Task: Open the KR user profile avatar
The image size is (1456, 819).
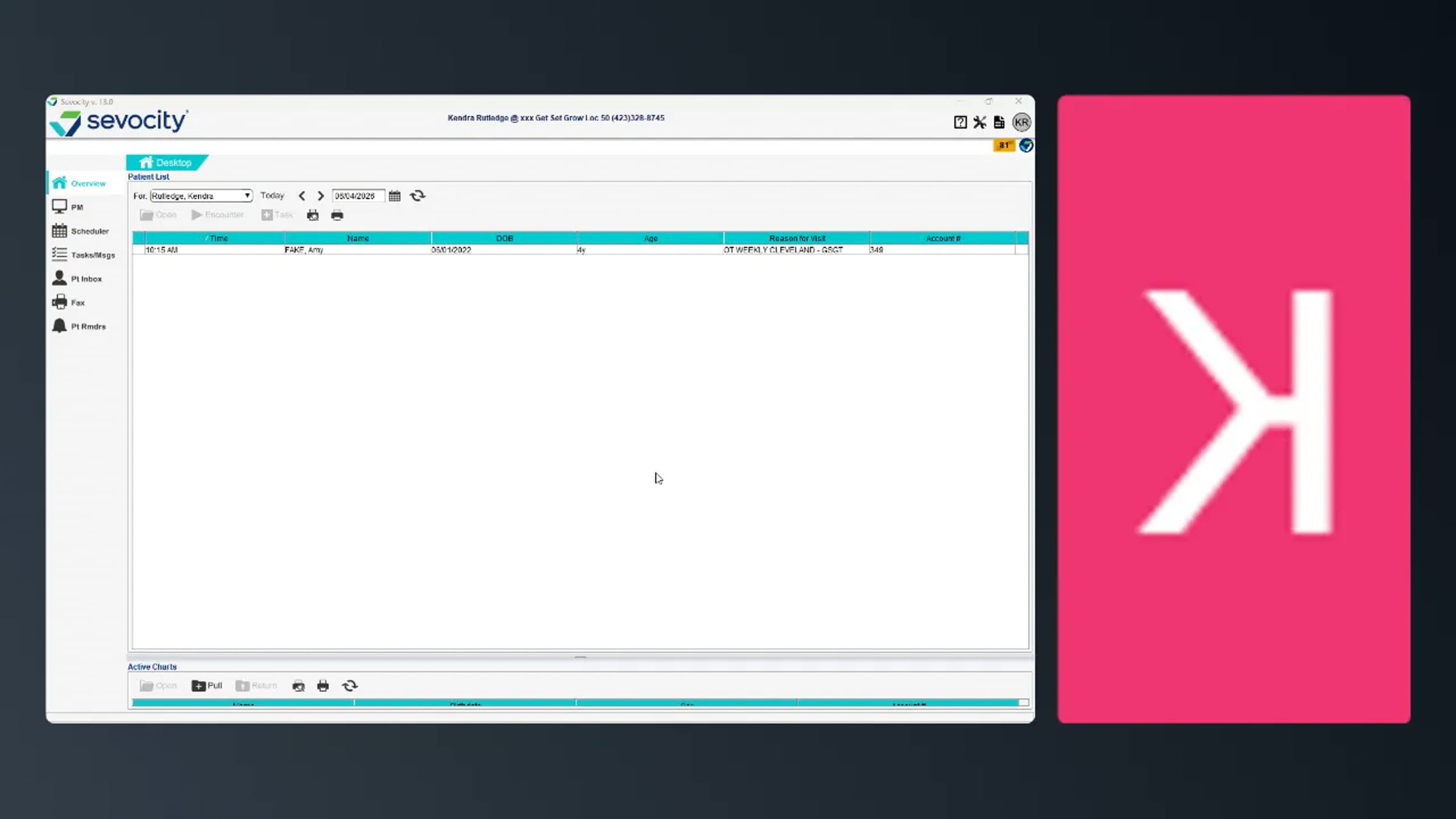Action: [x=1022, y=123]
